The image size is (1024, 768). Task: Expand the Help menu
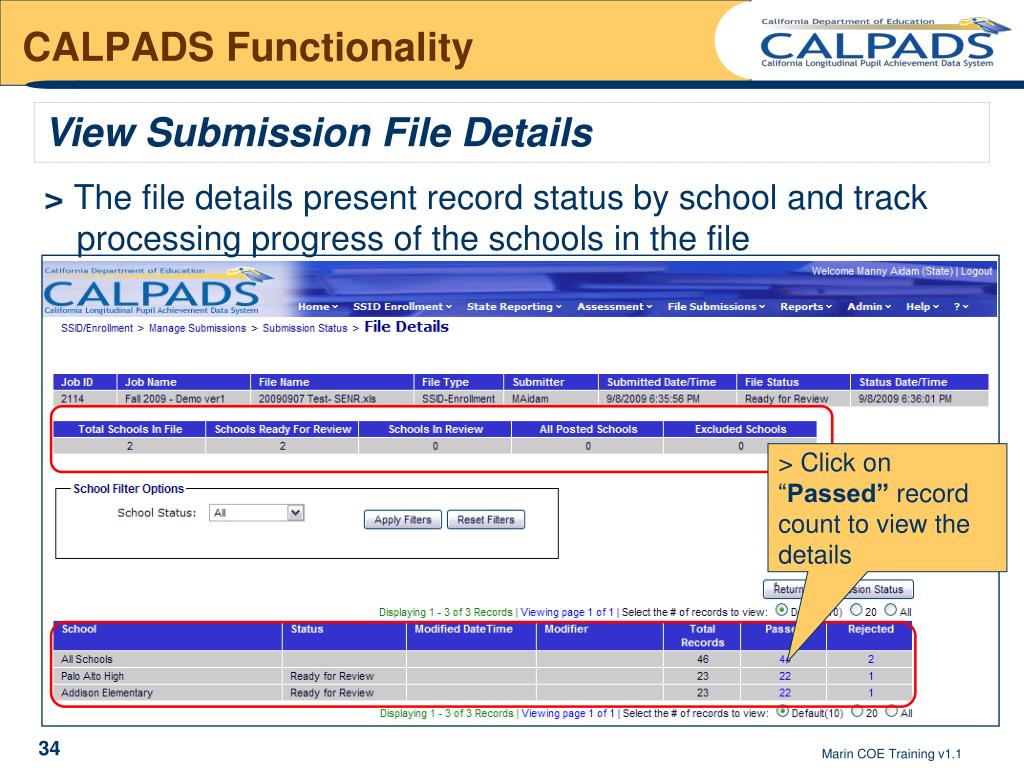point(922,306)
